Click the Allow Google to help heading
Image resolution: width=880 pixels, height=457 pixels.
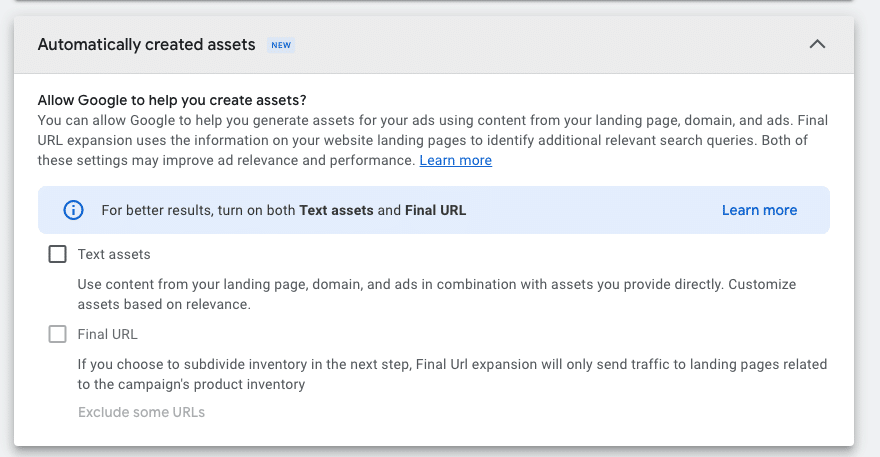(x=172, y=100)
